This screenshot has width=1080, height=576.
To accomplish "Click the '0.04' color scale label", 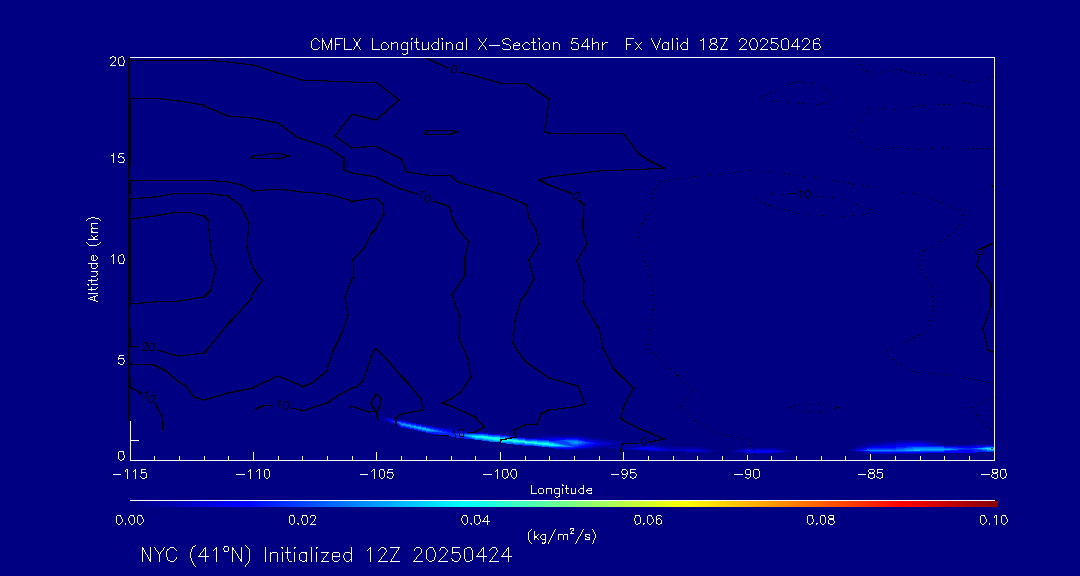I will click(476, 520).
